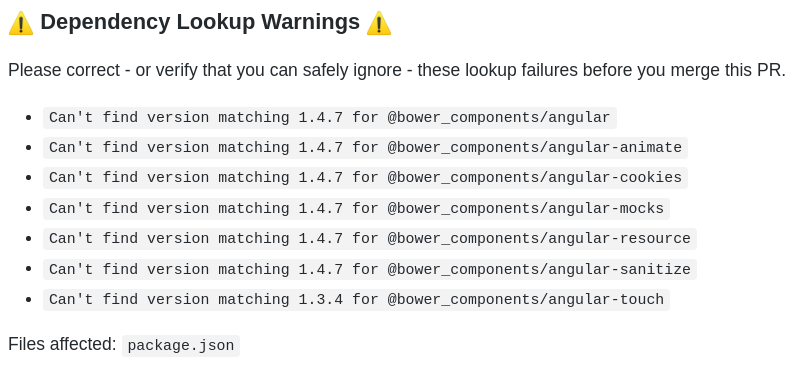
Task: Click the bullet before angular-sanitize entry
Action: (x=29, y=269)
